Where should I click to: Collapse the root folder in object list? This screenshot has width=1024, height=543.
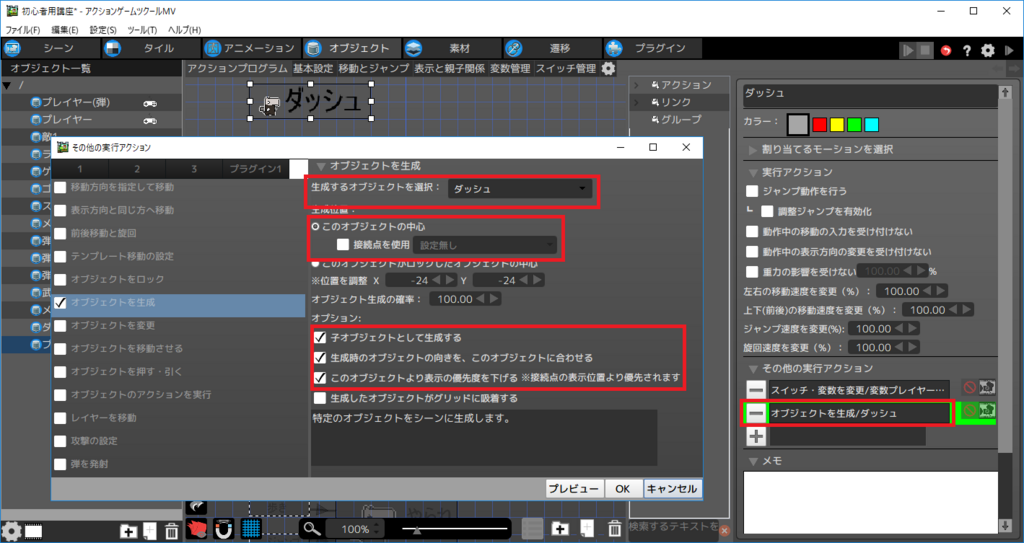tap(7, 86)
